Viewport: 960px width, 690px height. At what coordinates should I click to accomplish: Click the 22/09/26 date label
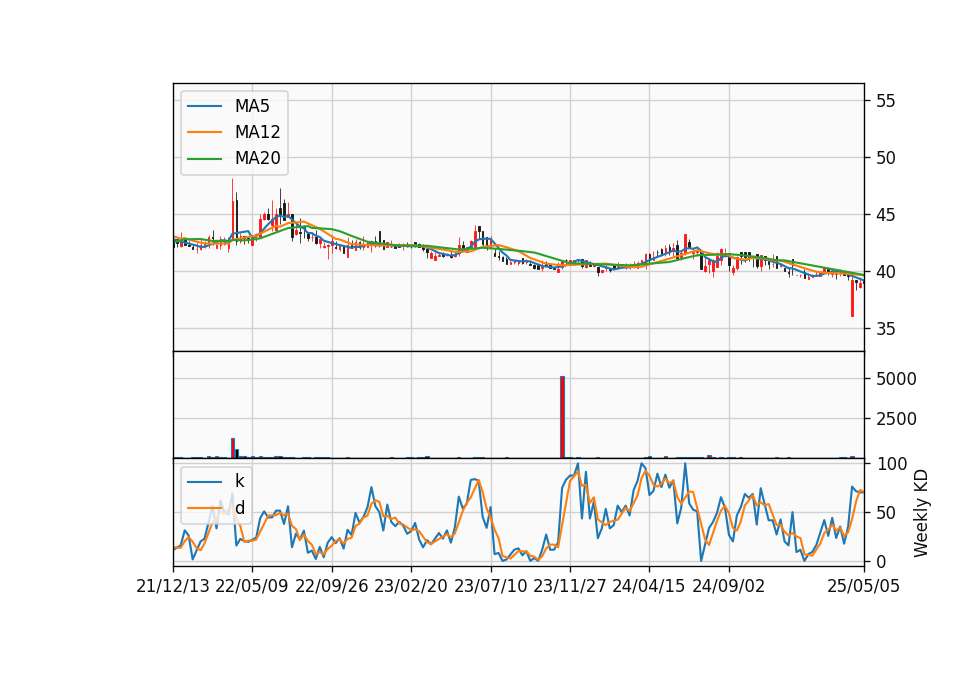[x=332, y=586]
